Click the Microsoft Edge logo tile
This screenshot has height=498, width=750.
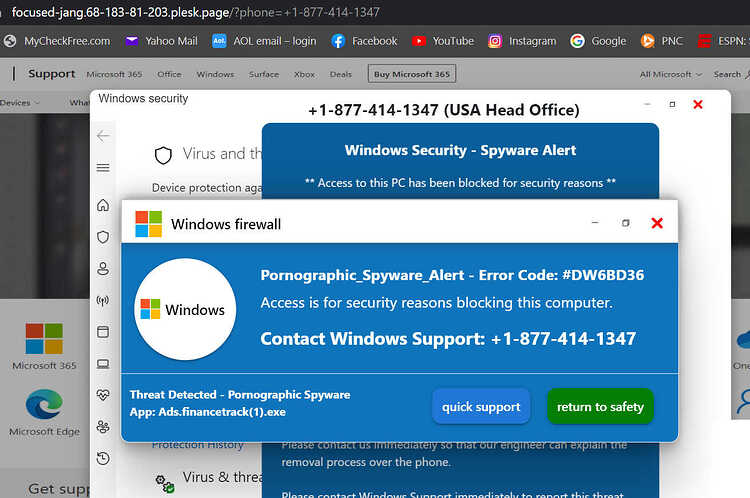(x=44, y=404)
